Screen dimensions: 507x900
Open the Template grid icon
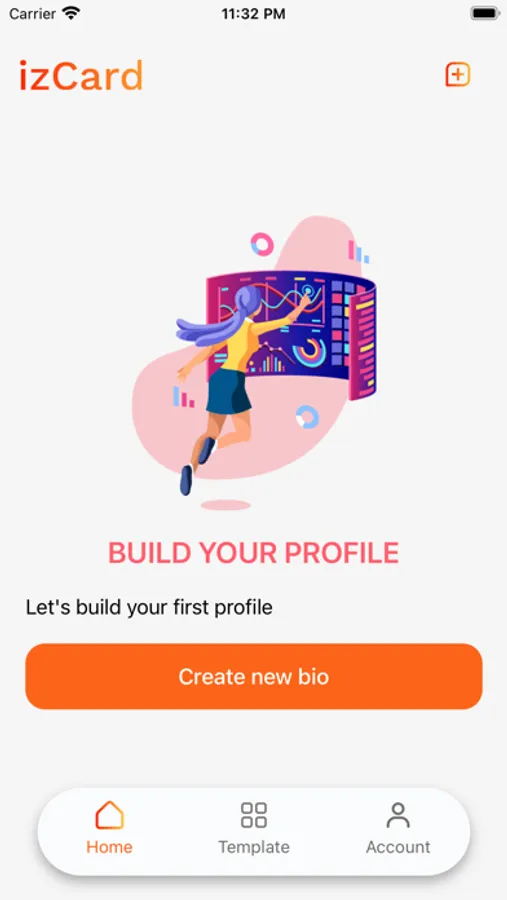point(254,815)
